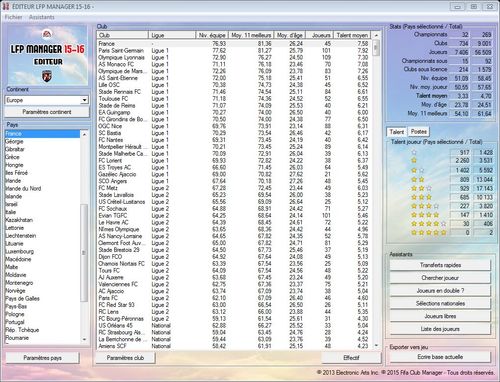This screenshot has width=500, height=382.
Task: Sort by the Ligue column header
Action: click(172, 35)
